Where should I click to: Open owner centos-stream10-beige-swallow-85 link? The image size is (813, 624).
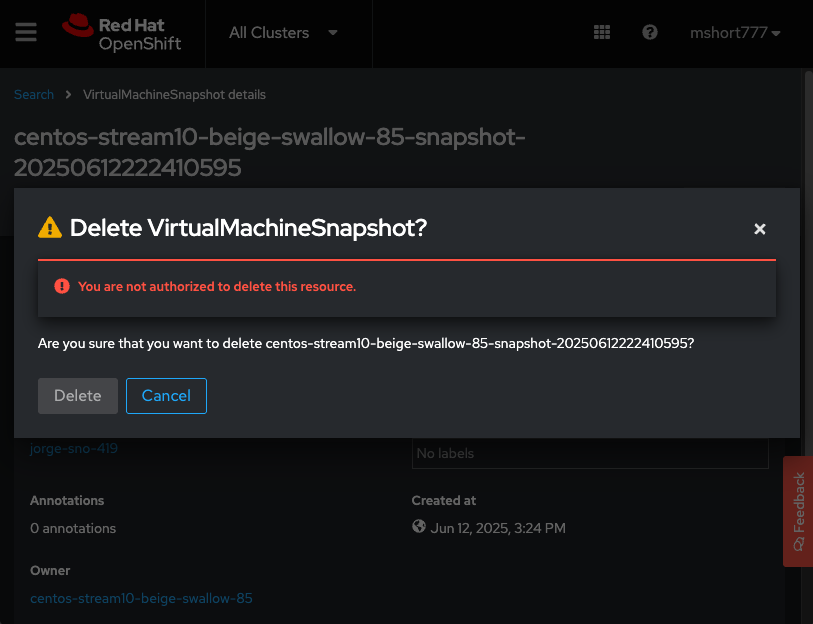tap(141, 599)
